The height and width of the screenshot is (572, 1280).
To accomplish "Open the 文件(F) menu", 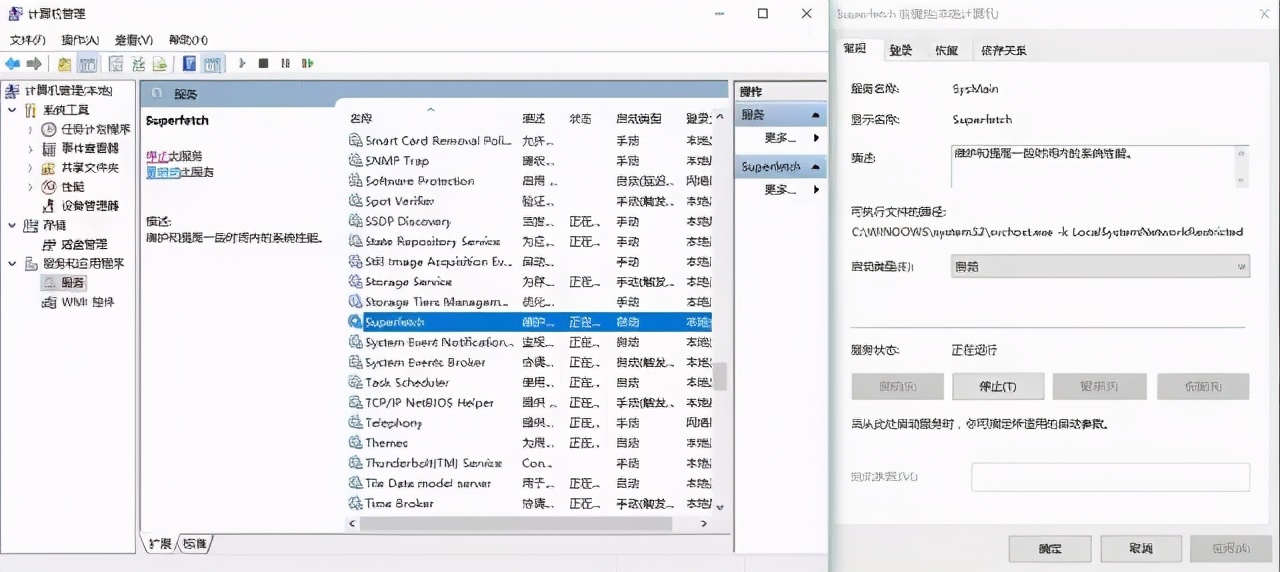I will (x=28, y=40).
